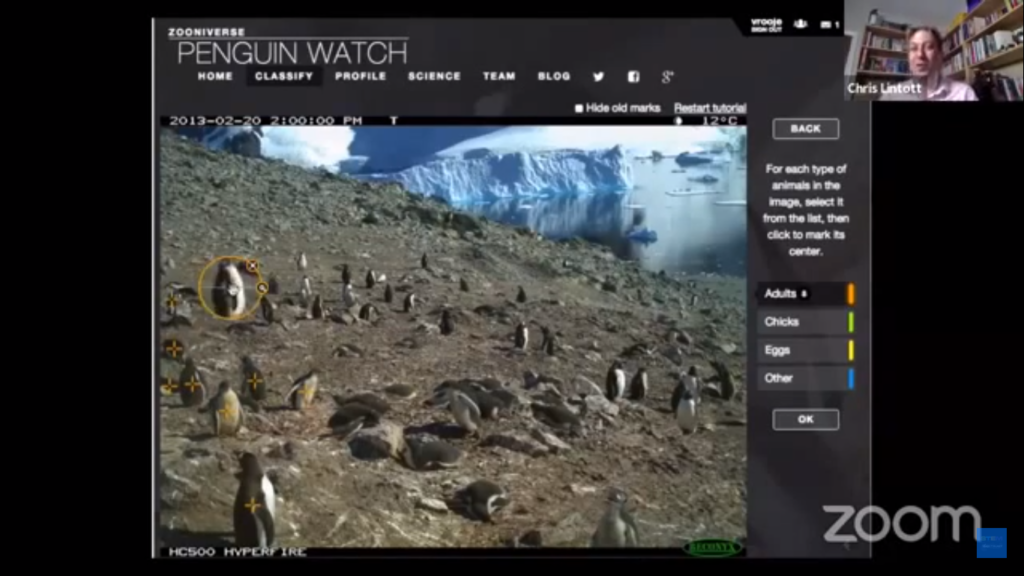The width and height of the screenshot is (1024, 576).
Task: Open the Profile page
Action: tap(360, 76)
